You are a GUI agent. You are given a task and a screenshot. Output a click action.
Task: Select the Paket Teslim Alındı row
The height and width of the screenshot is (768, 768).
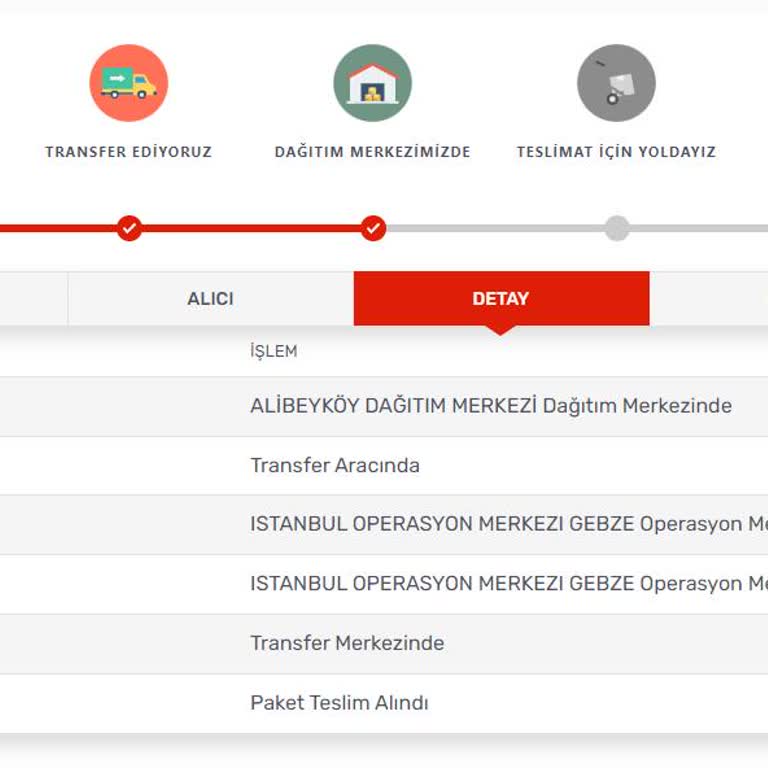click(384, 703)
